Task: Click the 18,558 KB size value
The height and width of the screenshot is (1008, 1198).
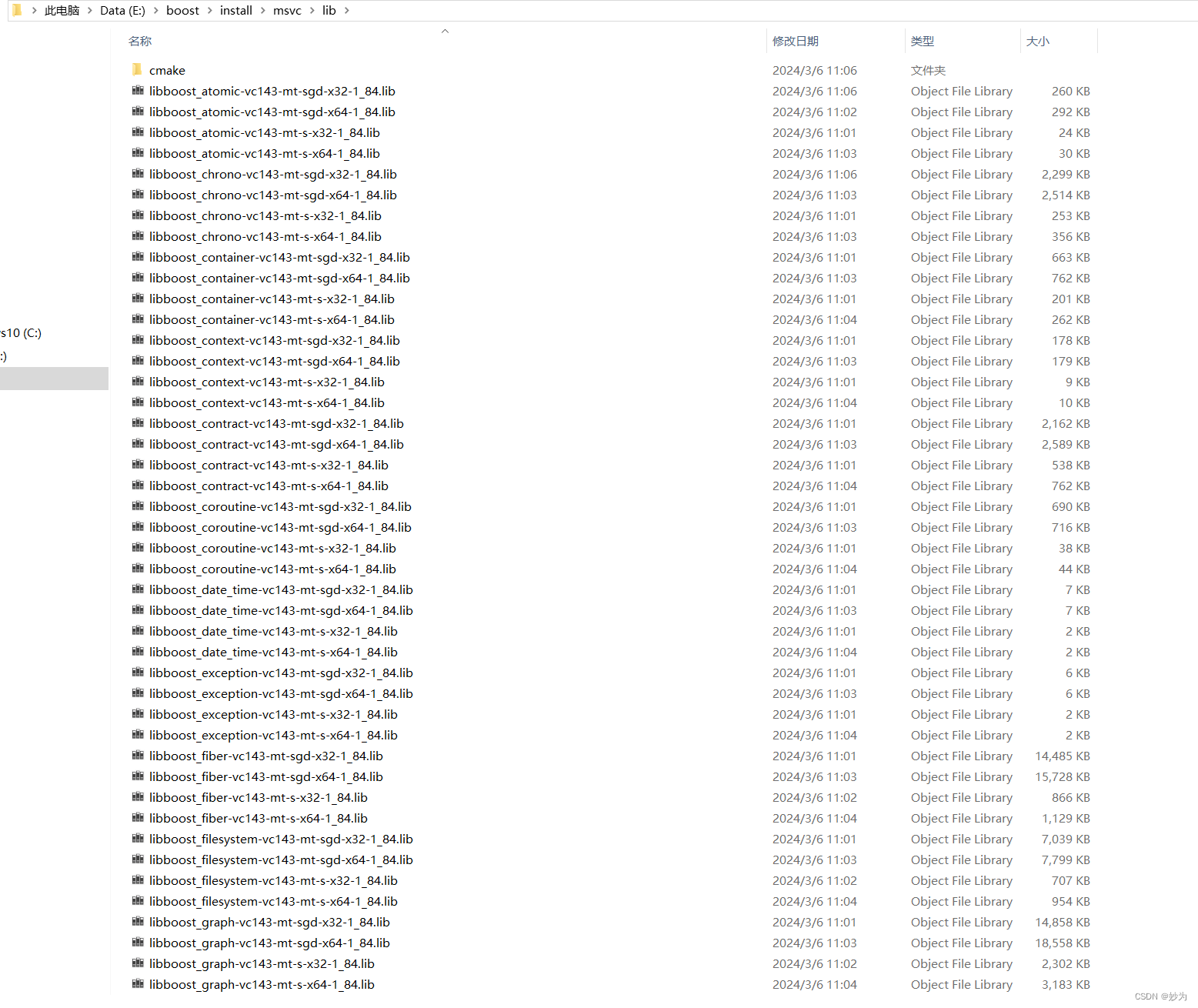Action: click(x=1063, y=943)
